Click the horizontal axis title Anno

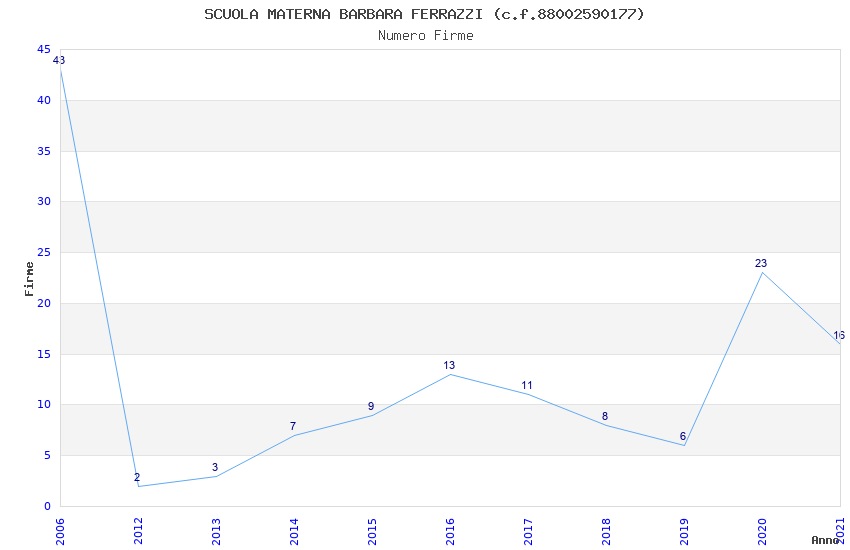click(825, 540)
